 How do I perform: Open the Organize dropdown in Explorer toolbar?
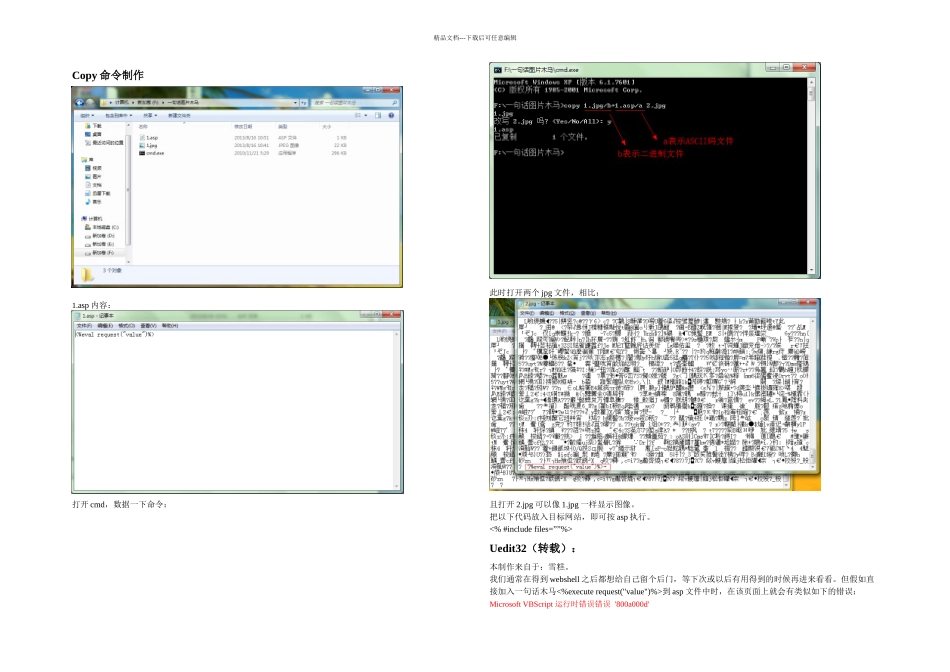(x=87, y=115)
